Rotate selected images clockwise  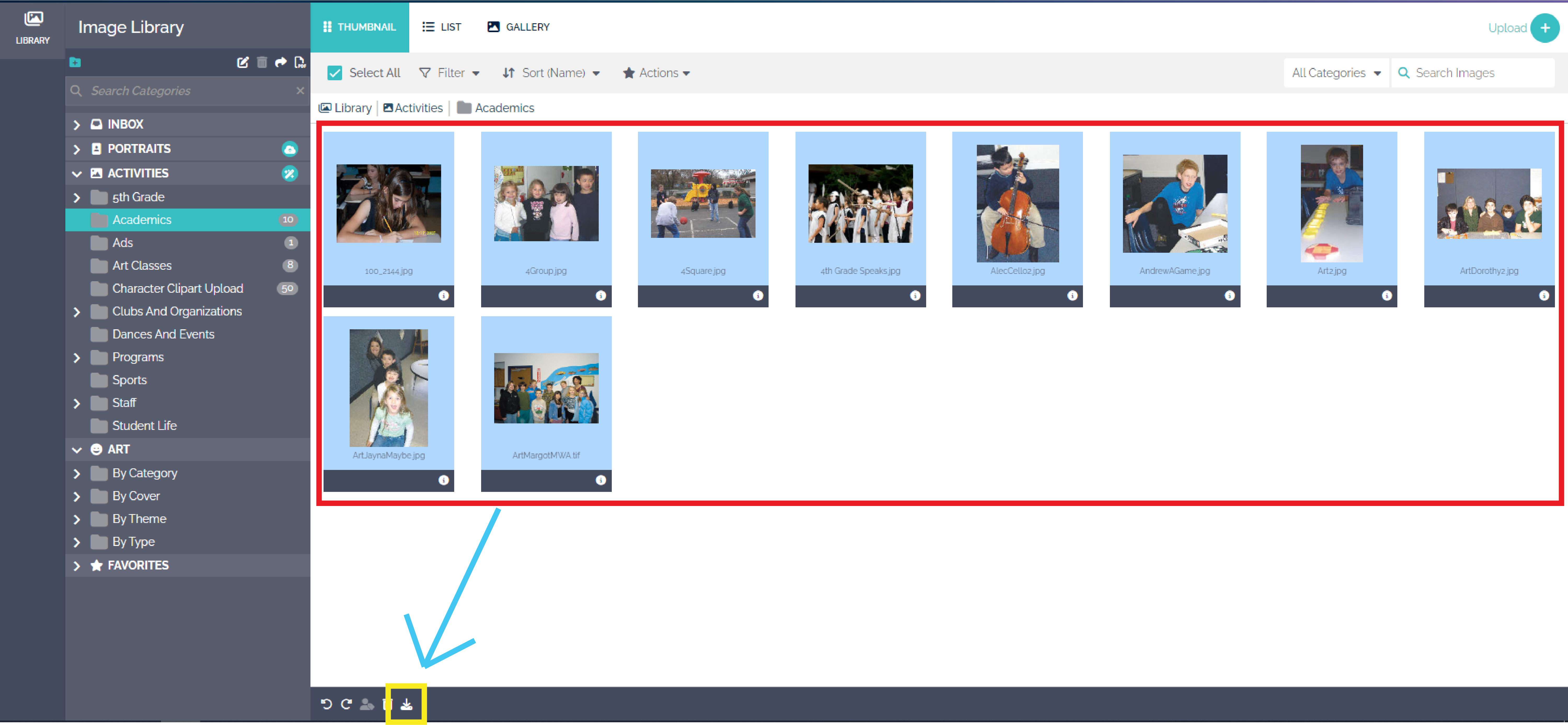(346, 704)
